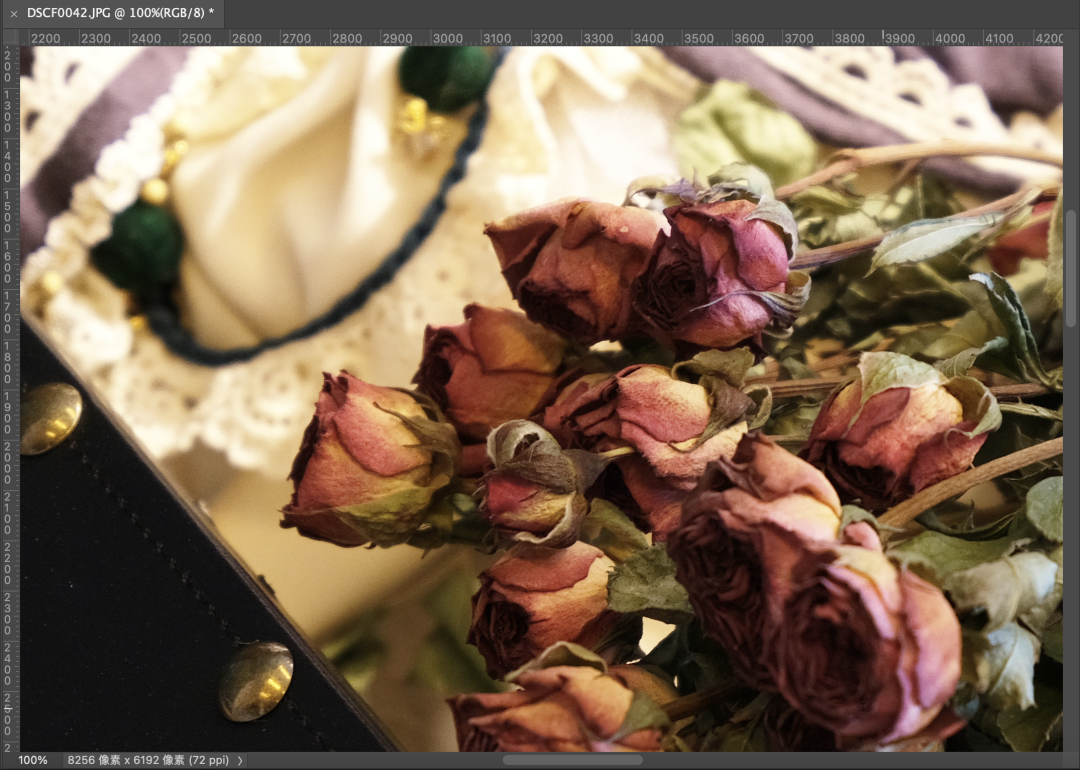The width and height of the screenshot is (1080, 770).
Task: Click the horizontal scrollbar thumb
Action: pos(573,760)
